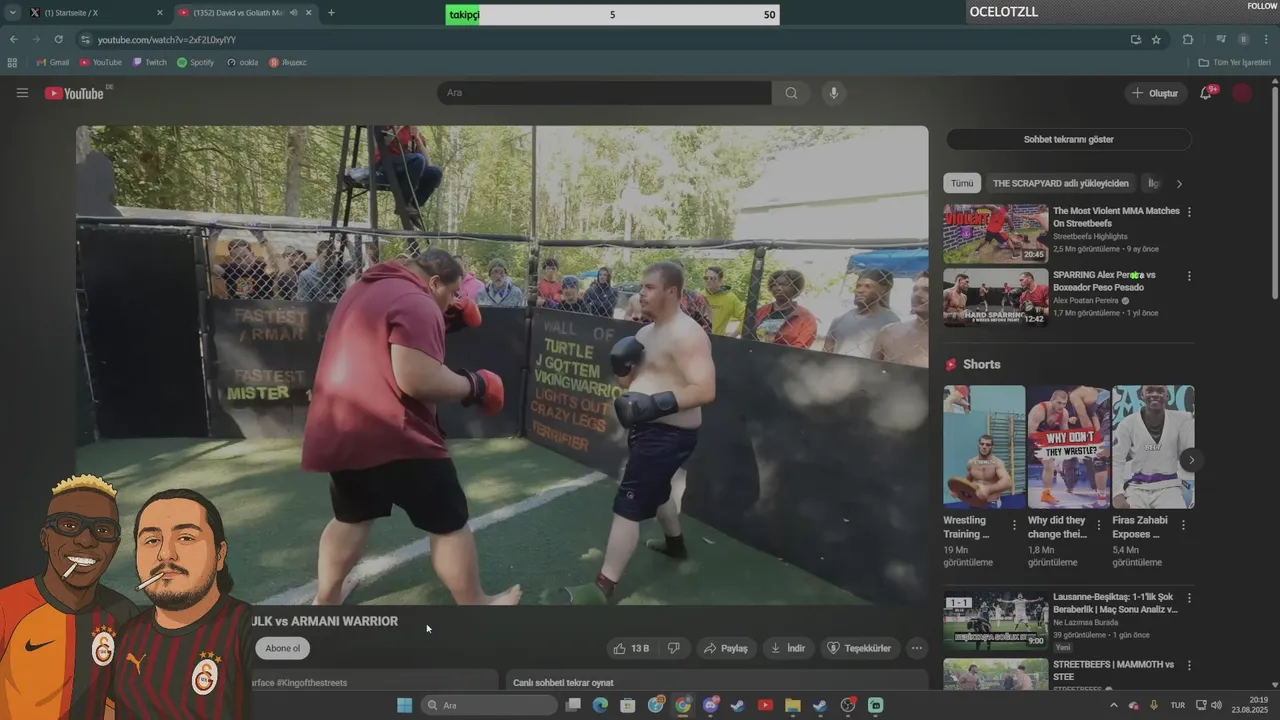This screenshot has height=720, width=1280.
Task: Open Tüm Yer İşaretleri bookmarks folder
Action: [x=1233, y=62]
